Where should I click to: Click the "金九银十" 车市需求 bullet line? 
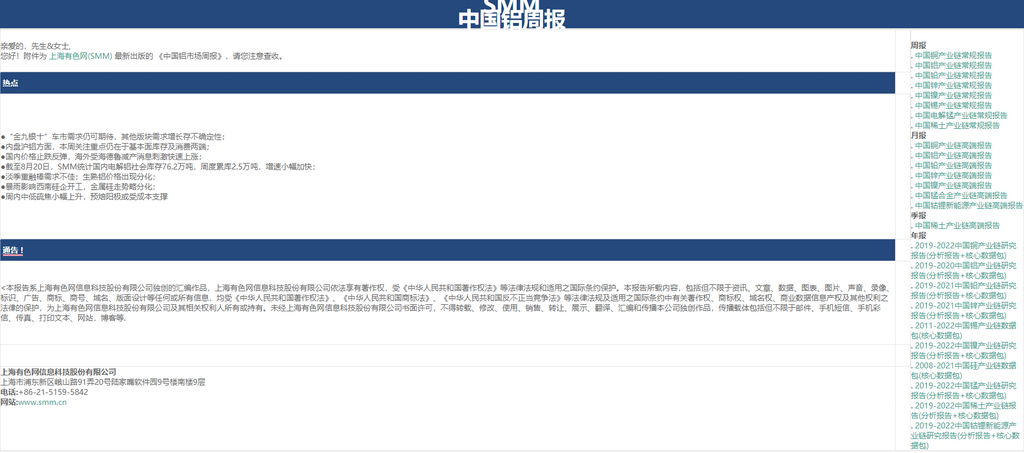click(114, 137)
